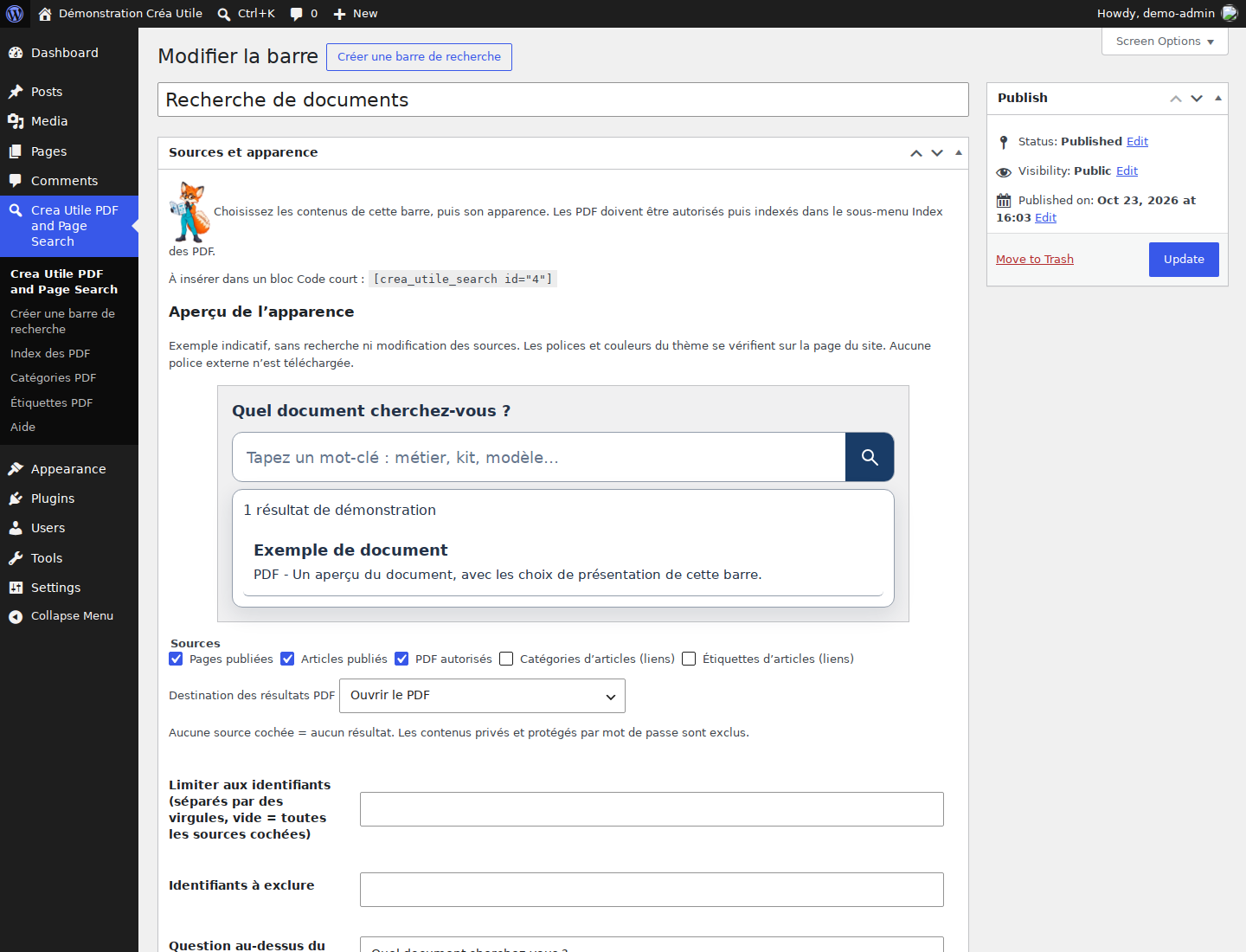Image resolution: width=1246 pixels, height=952 pixels.
Task: Click the Collapse Menu arrow icon
Action: 16,616
